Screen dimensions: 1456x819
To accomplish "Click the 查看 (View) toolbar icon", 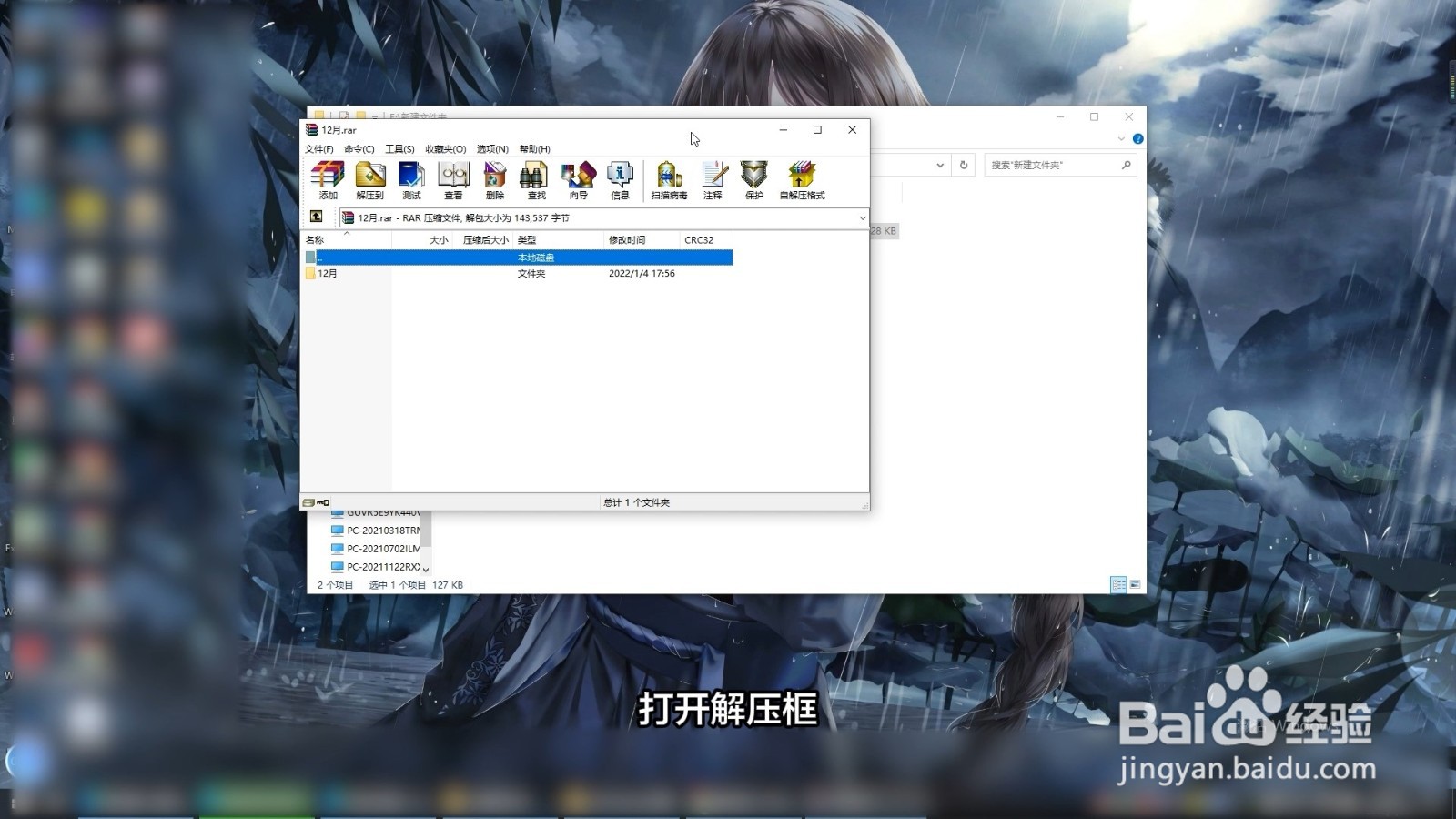I will [453, 180].
